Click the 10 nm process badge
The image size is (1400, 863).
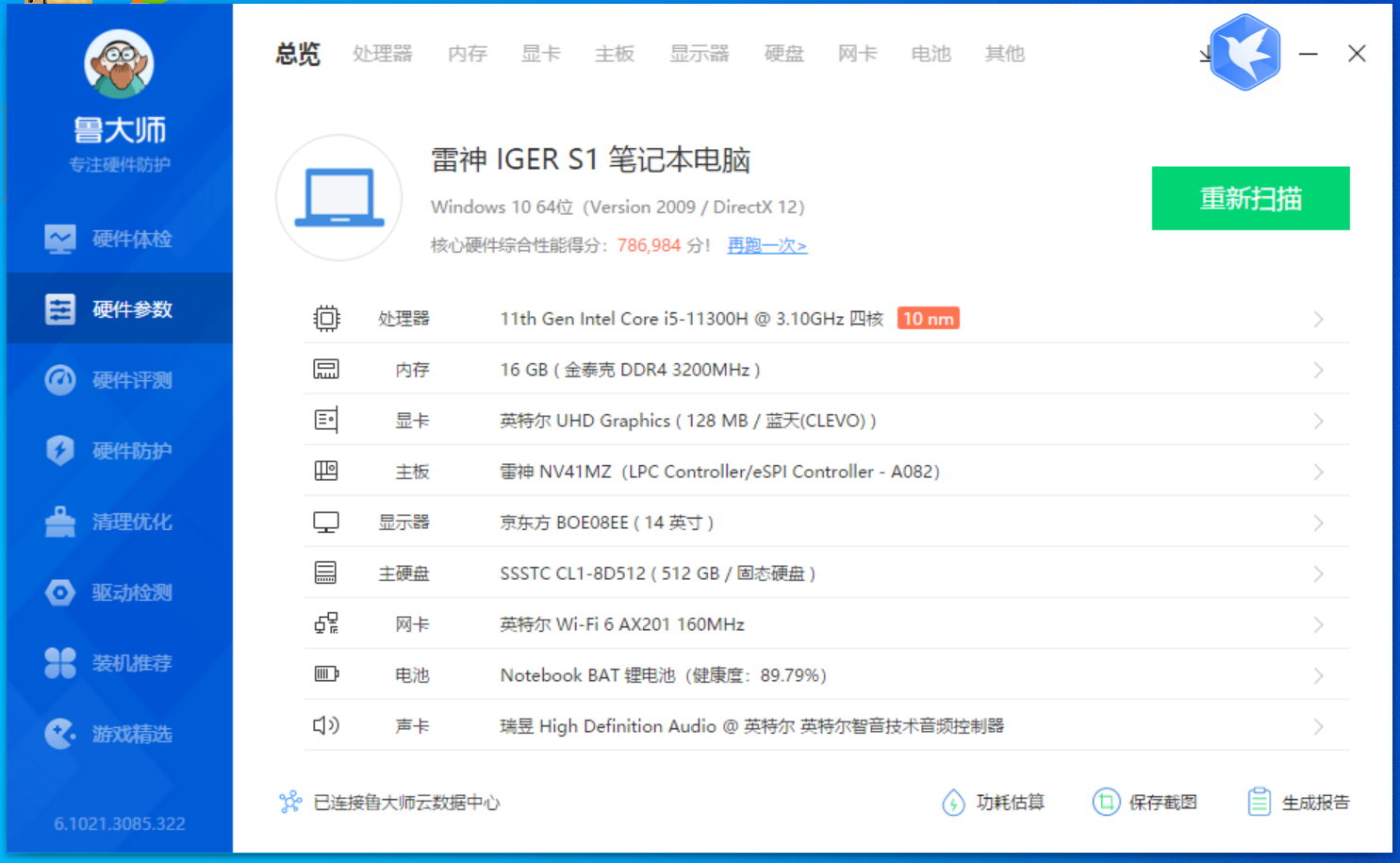pyautogui.click(x=929, y=319)
